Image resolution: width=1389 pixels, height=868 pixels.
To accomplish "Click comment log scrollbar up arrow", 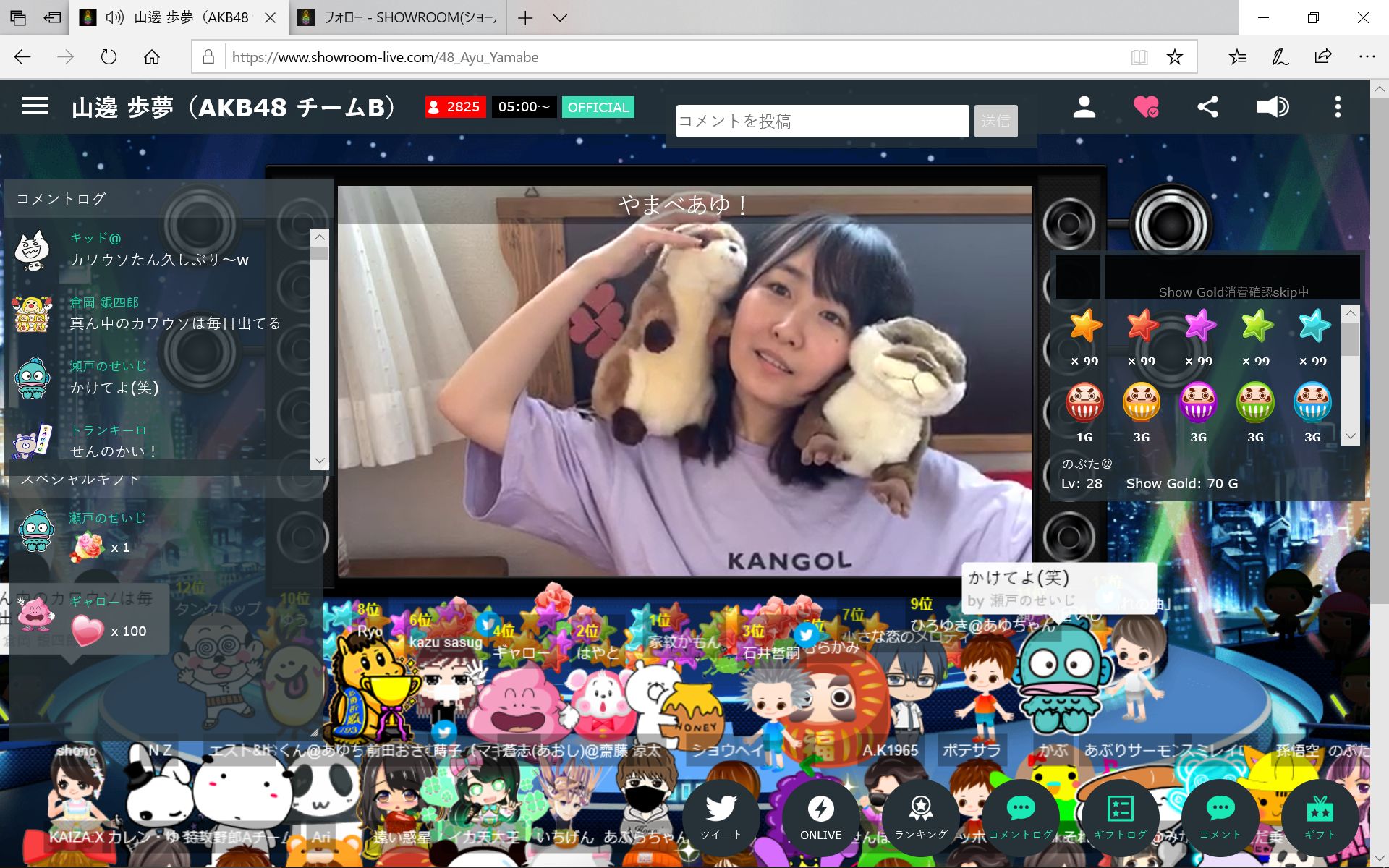I will coord(320,237).
